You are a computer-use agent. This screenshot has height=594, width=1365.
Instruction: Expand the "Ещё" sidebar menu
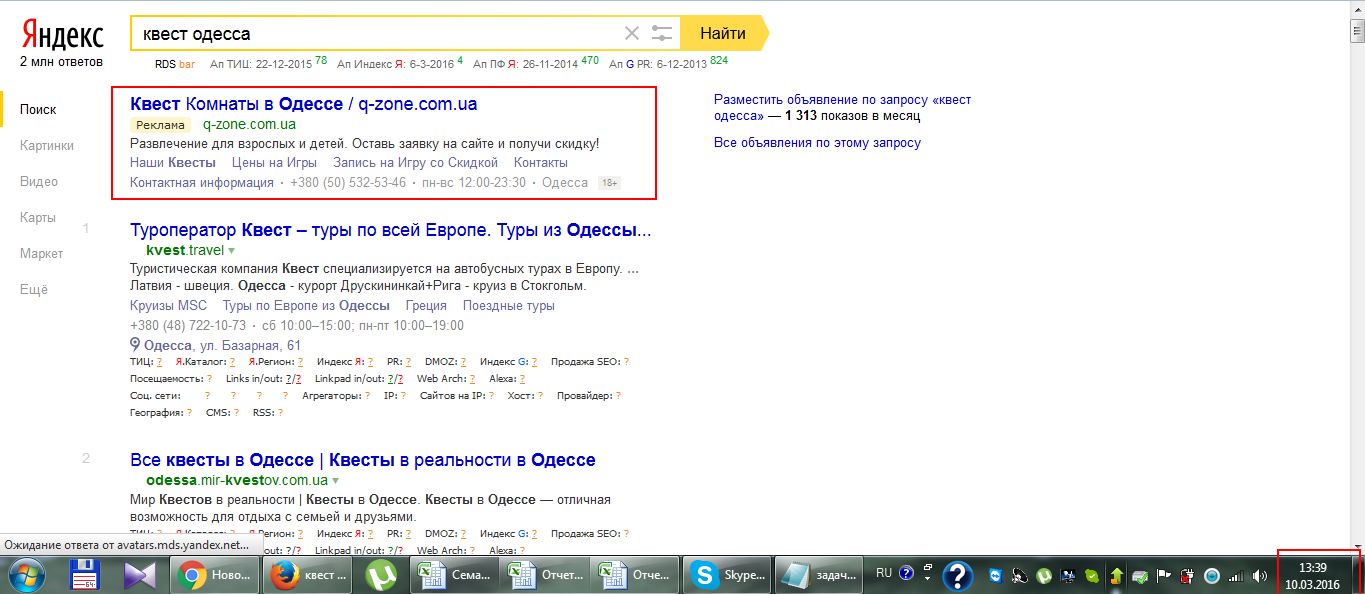(33, 289)
